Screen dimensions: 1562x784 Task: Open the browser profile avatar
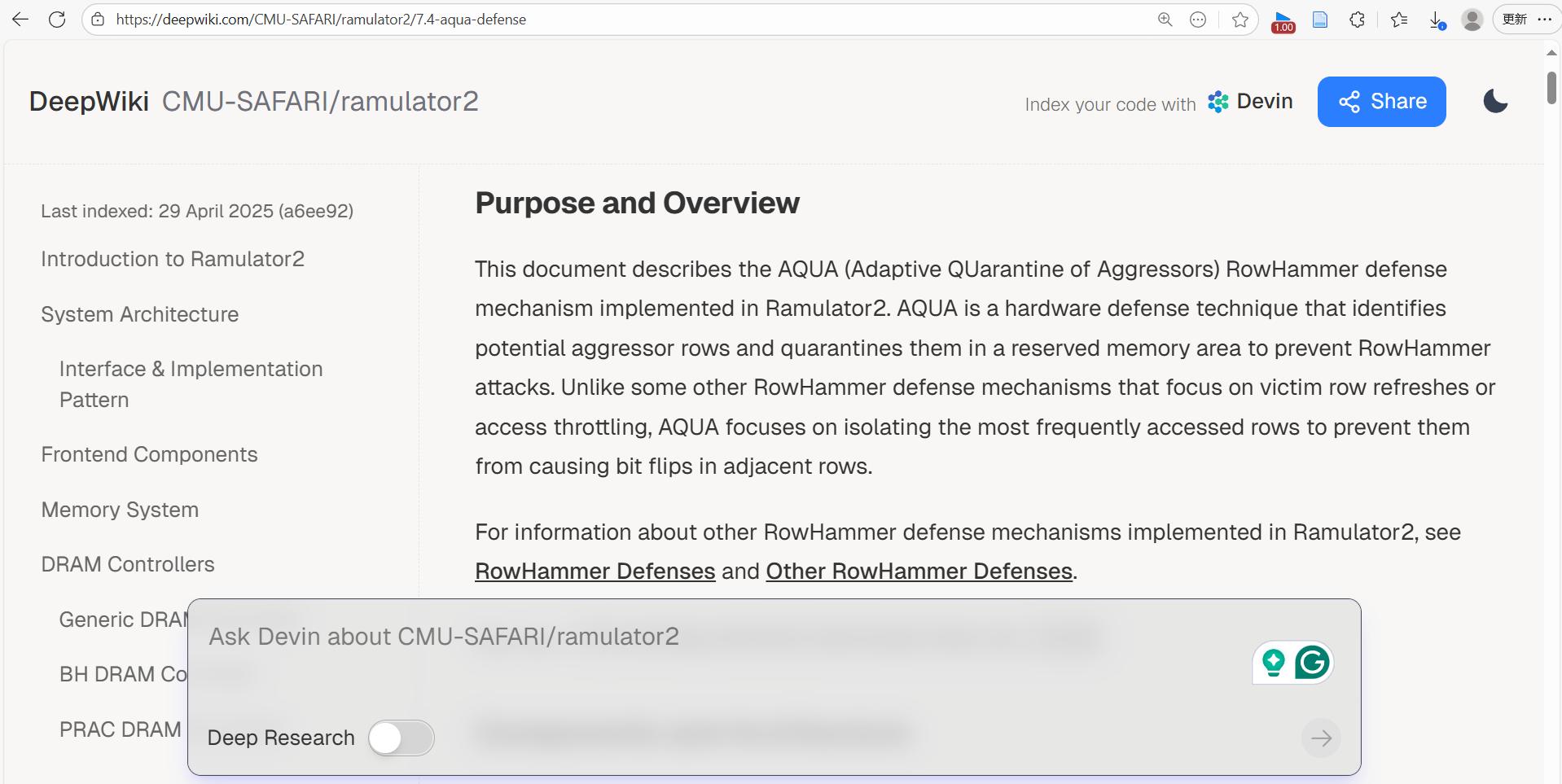tap(1472, 20)
